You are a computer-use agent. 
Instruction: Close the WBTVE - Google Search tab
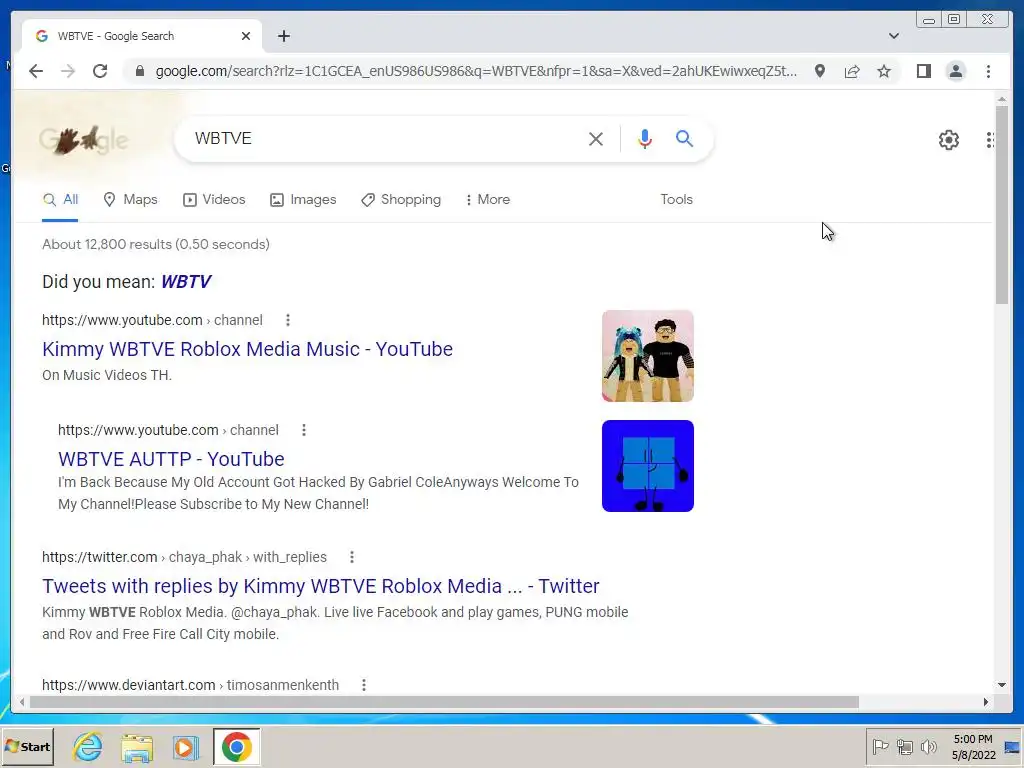[246, 36]
